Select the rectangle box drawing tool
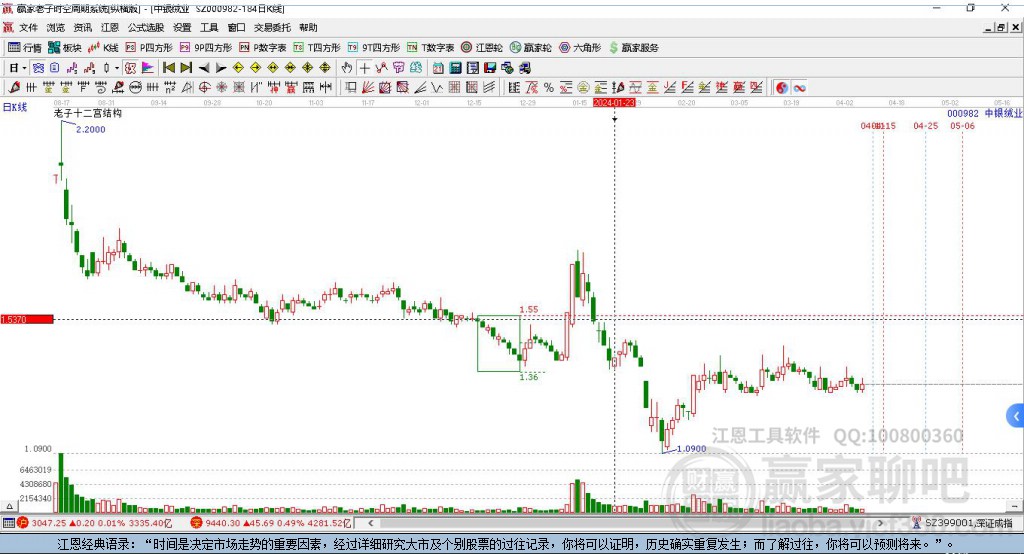This screenshot has height=554, width=1024. pyautogui.click(x=350, y=88)
